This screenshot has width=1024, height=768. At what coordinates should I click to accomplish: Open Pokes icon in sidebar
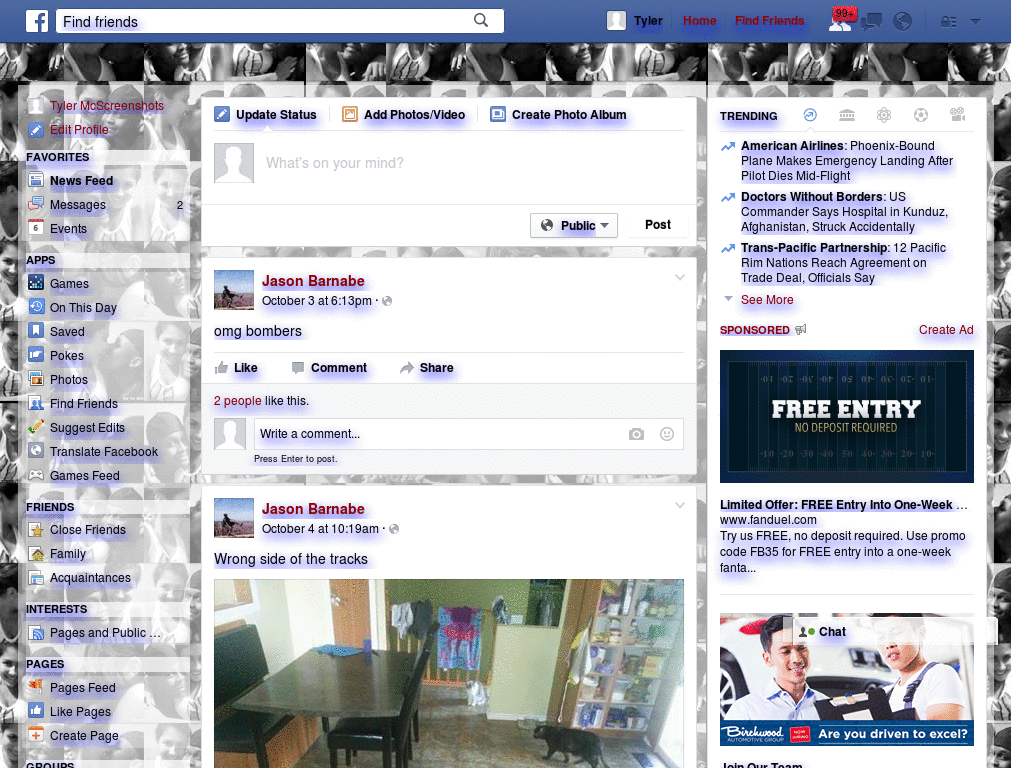(x=36, y=355)
